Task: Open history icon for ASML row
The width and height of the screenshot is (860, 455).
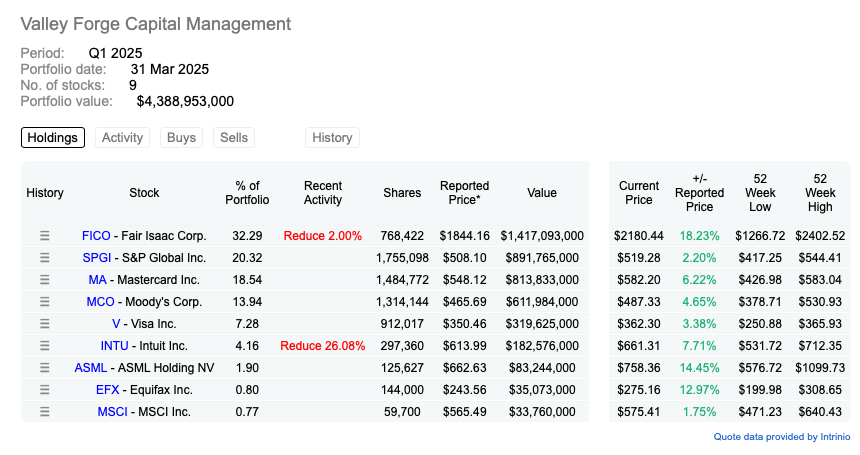Action: tap(44, 367)
